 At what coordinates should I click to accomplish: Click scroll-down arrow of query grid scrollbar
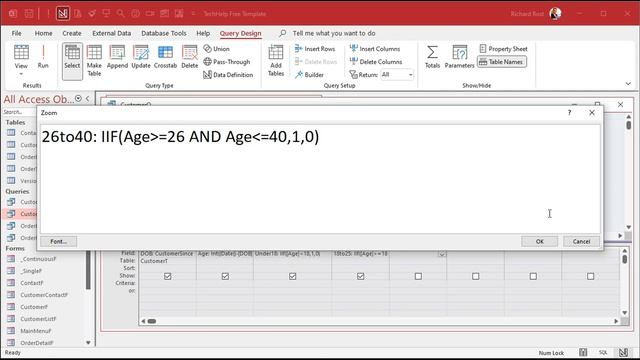click(624, 313)
